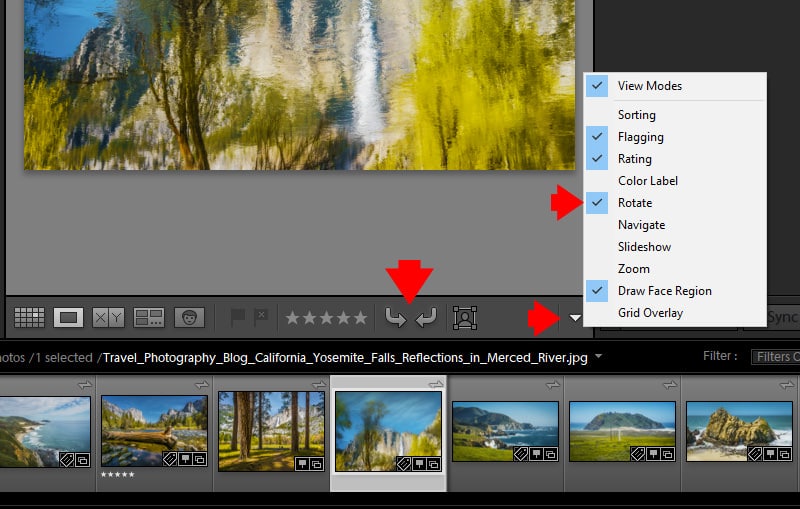The image size is (800, 509).
Task: Switch to Loupe view mode
Action: [68, 318]
